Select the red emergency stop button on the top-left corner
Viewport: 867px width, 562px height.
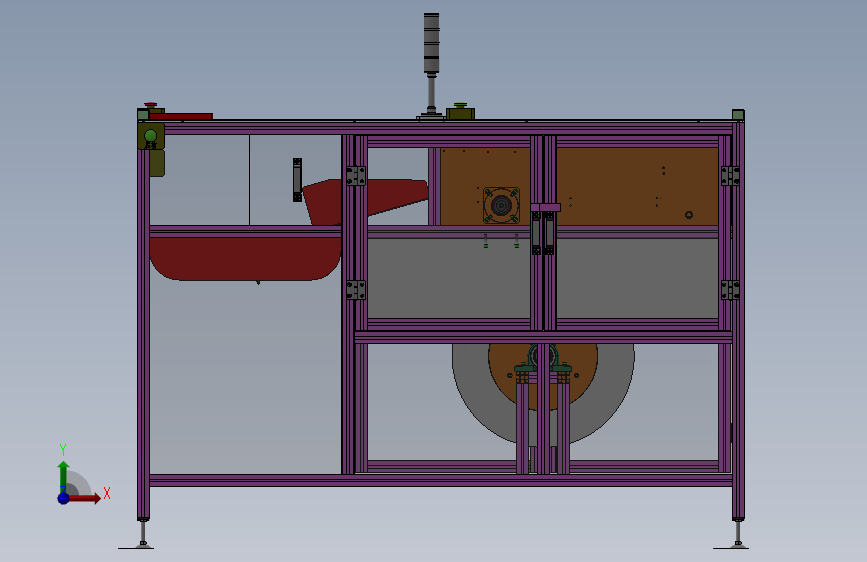click(150, 106)
